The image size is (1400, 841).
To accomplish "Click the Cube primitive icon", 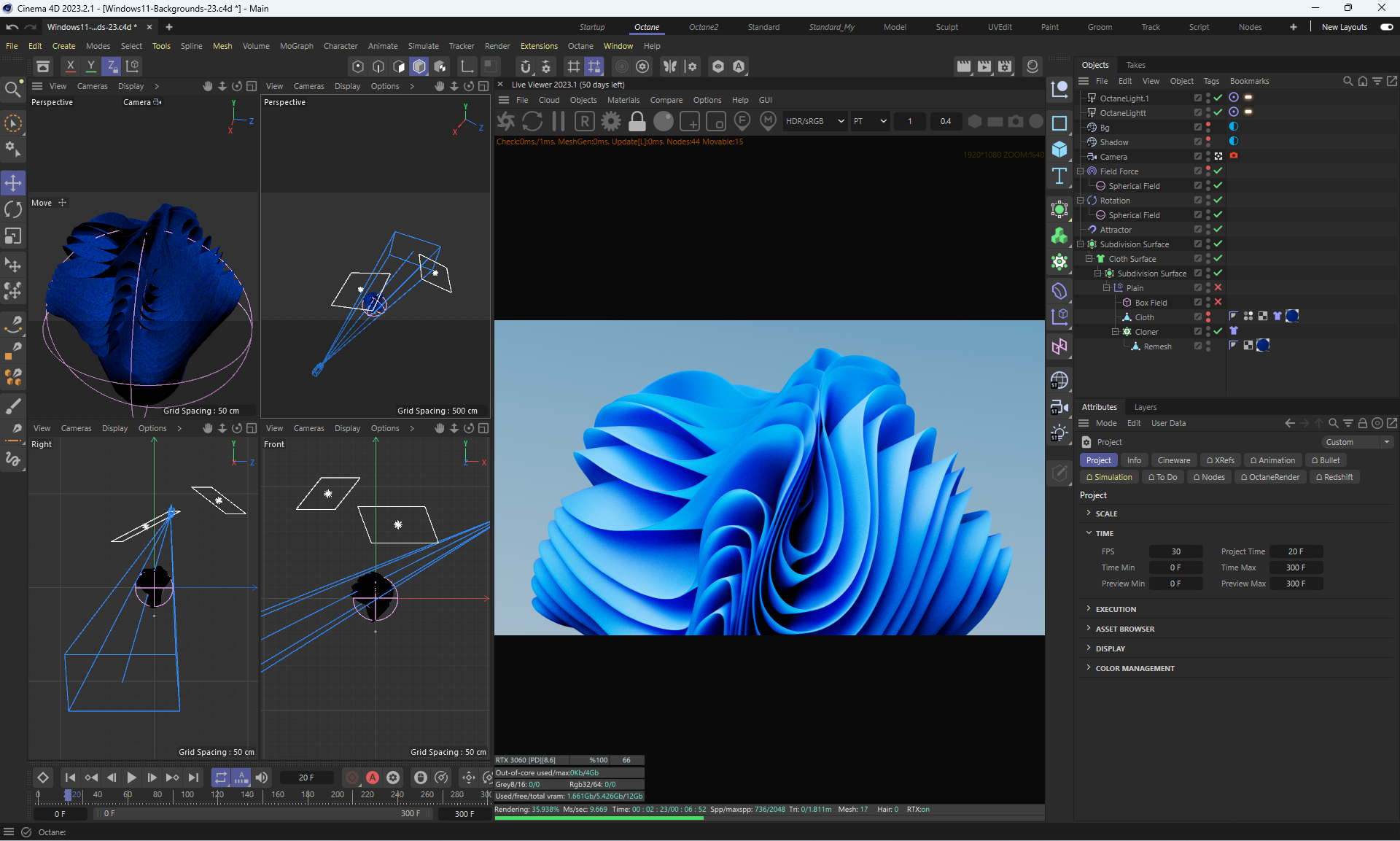I will point(1059,150).
